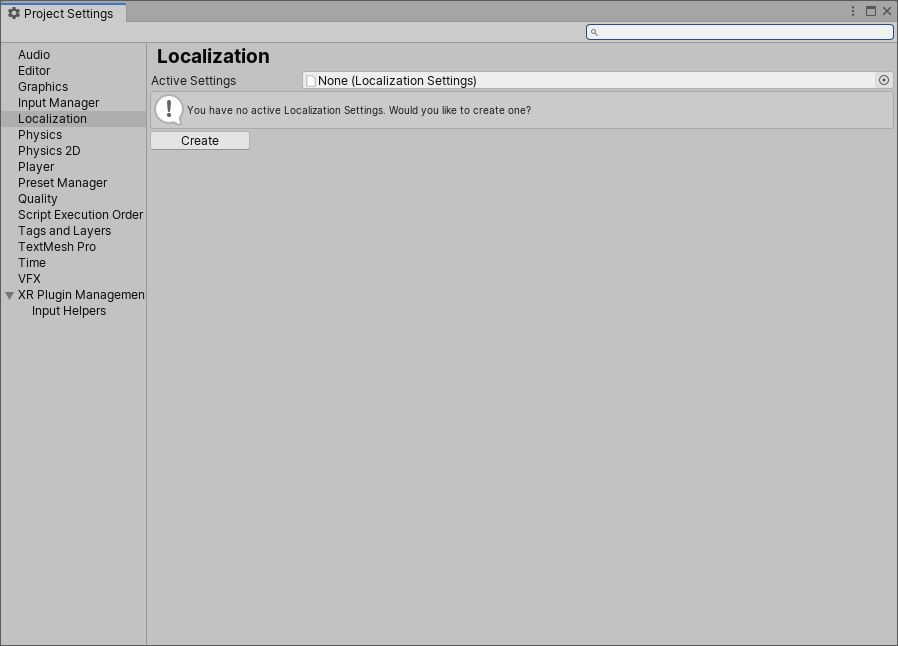Open Script Execution Order settings

pos(80,214)
